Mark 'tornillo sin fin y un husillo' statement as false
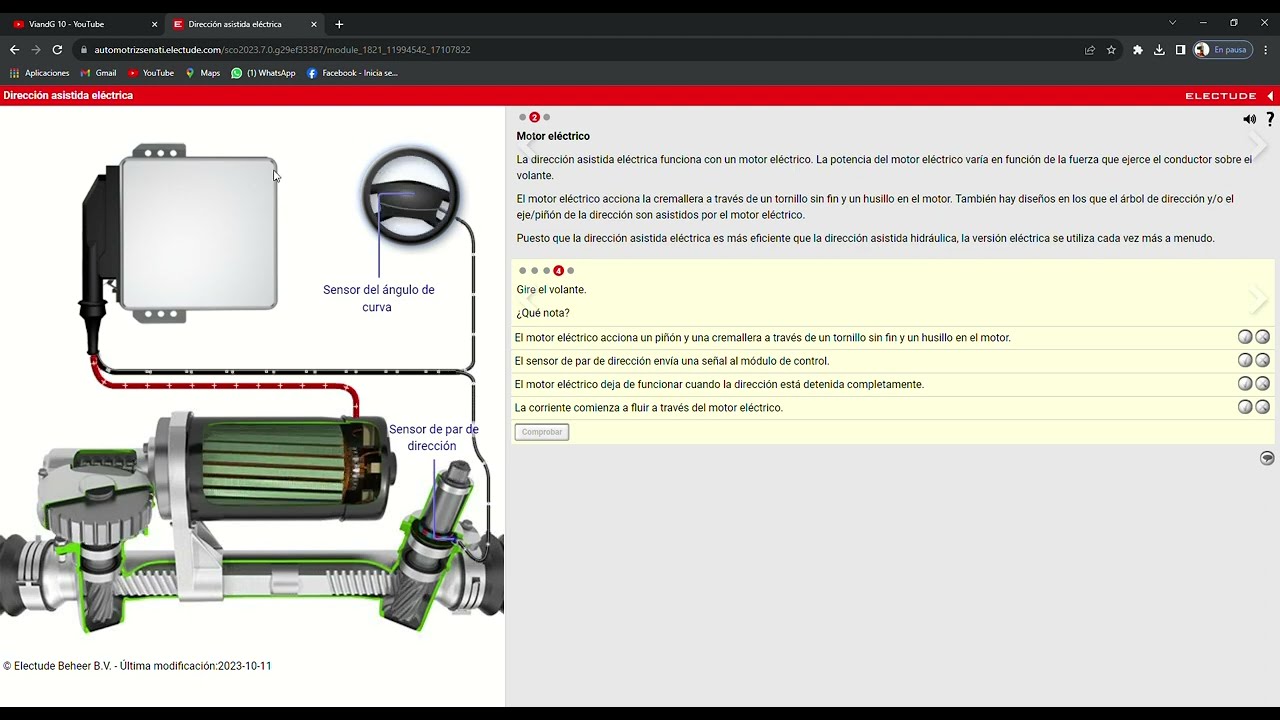 [x=1263, y=337]
